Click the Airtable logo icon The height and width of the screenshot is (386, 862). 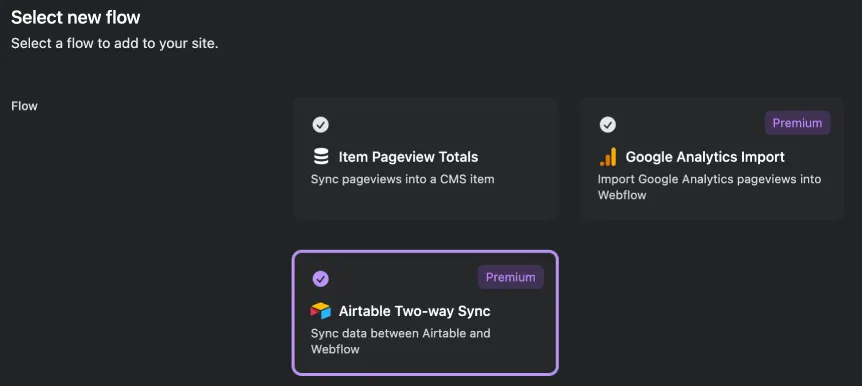(321, 311)
